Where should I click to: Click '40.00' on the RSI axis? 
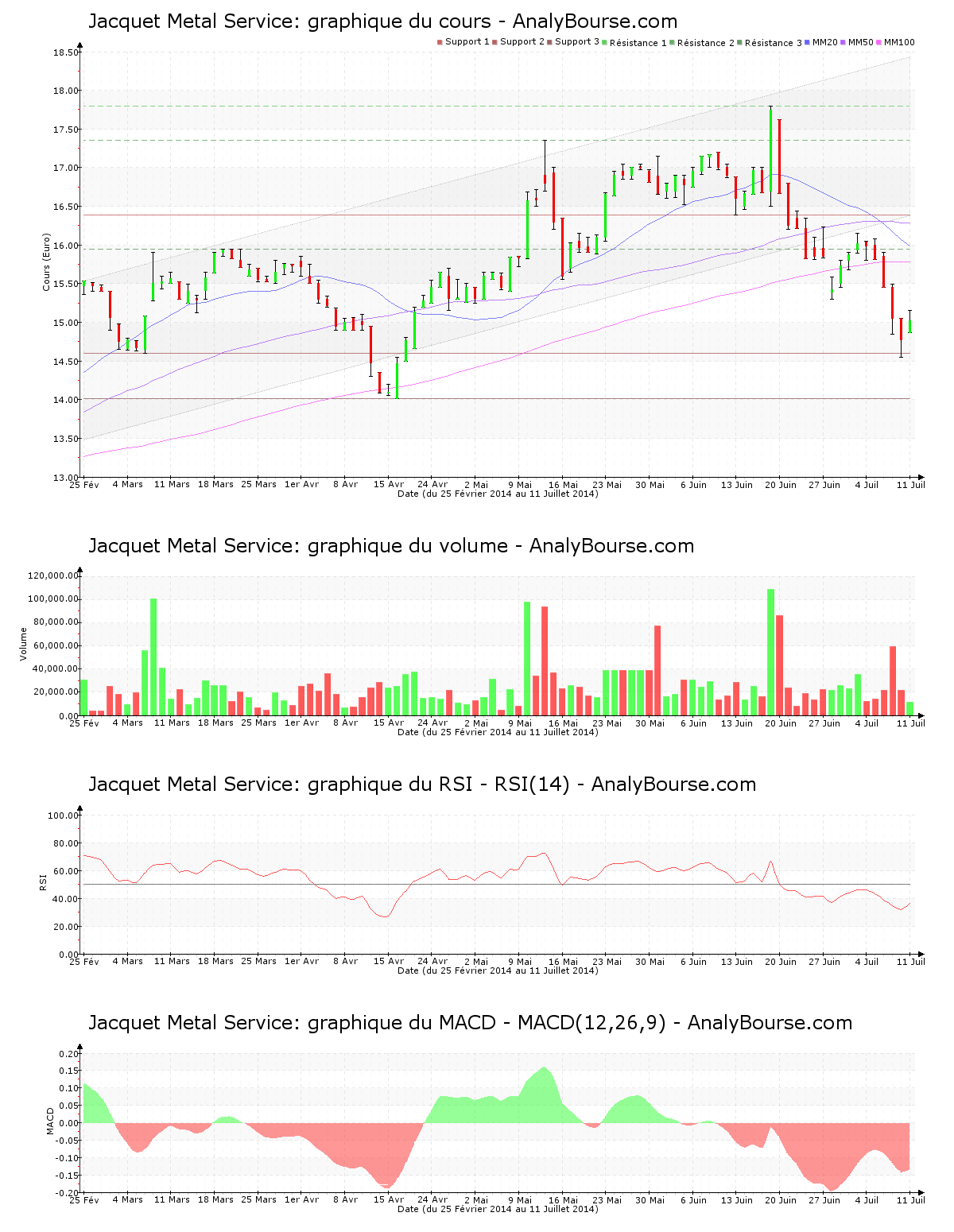(67, 899)
